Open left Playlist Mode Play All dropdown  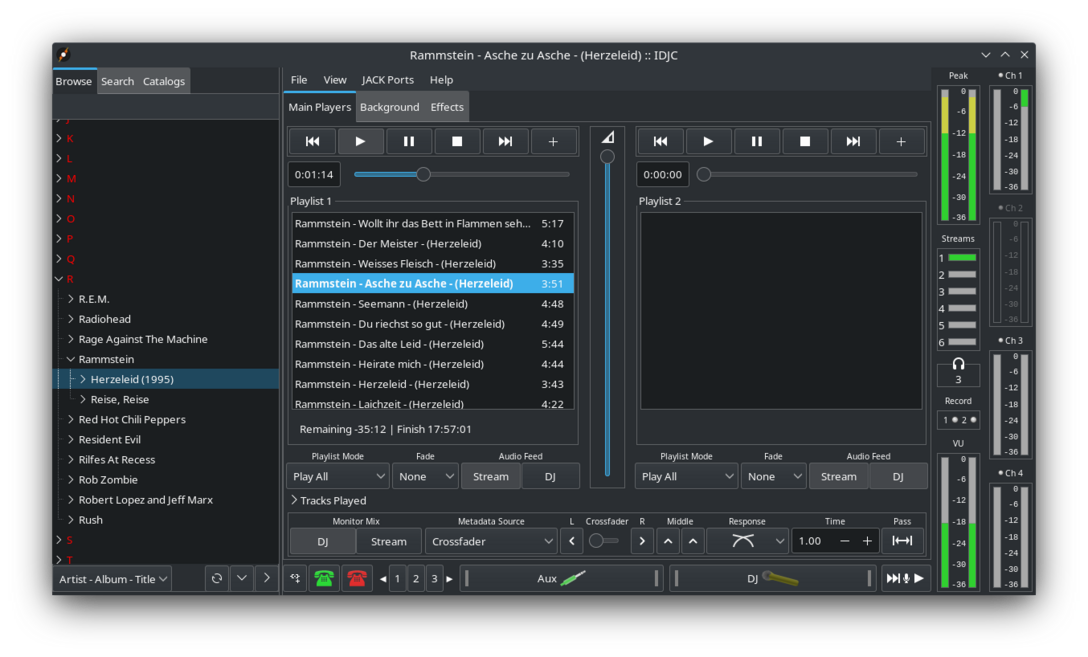click(x=337, y=477)
